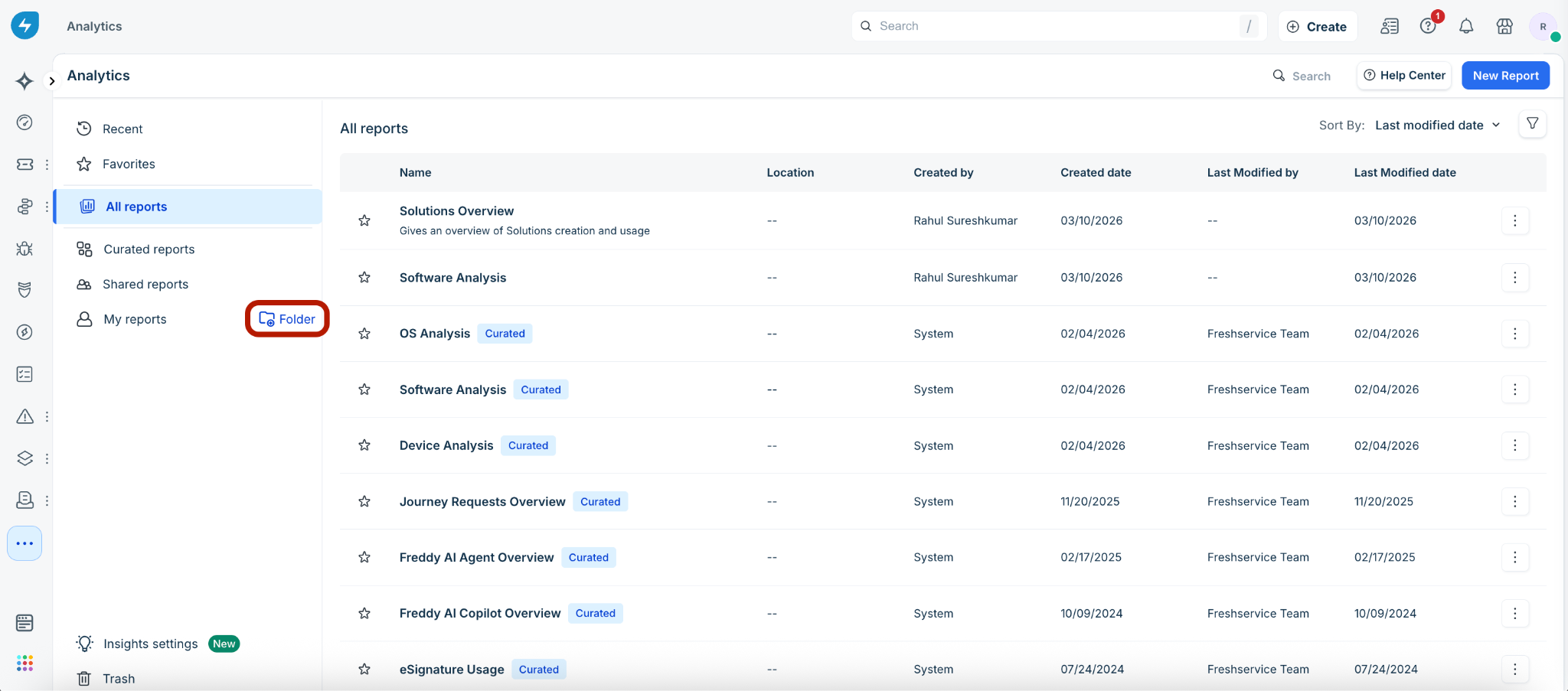Expand the sidebar with the chevron arrow

(x=51, y=81)
